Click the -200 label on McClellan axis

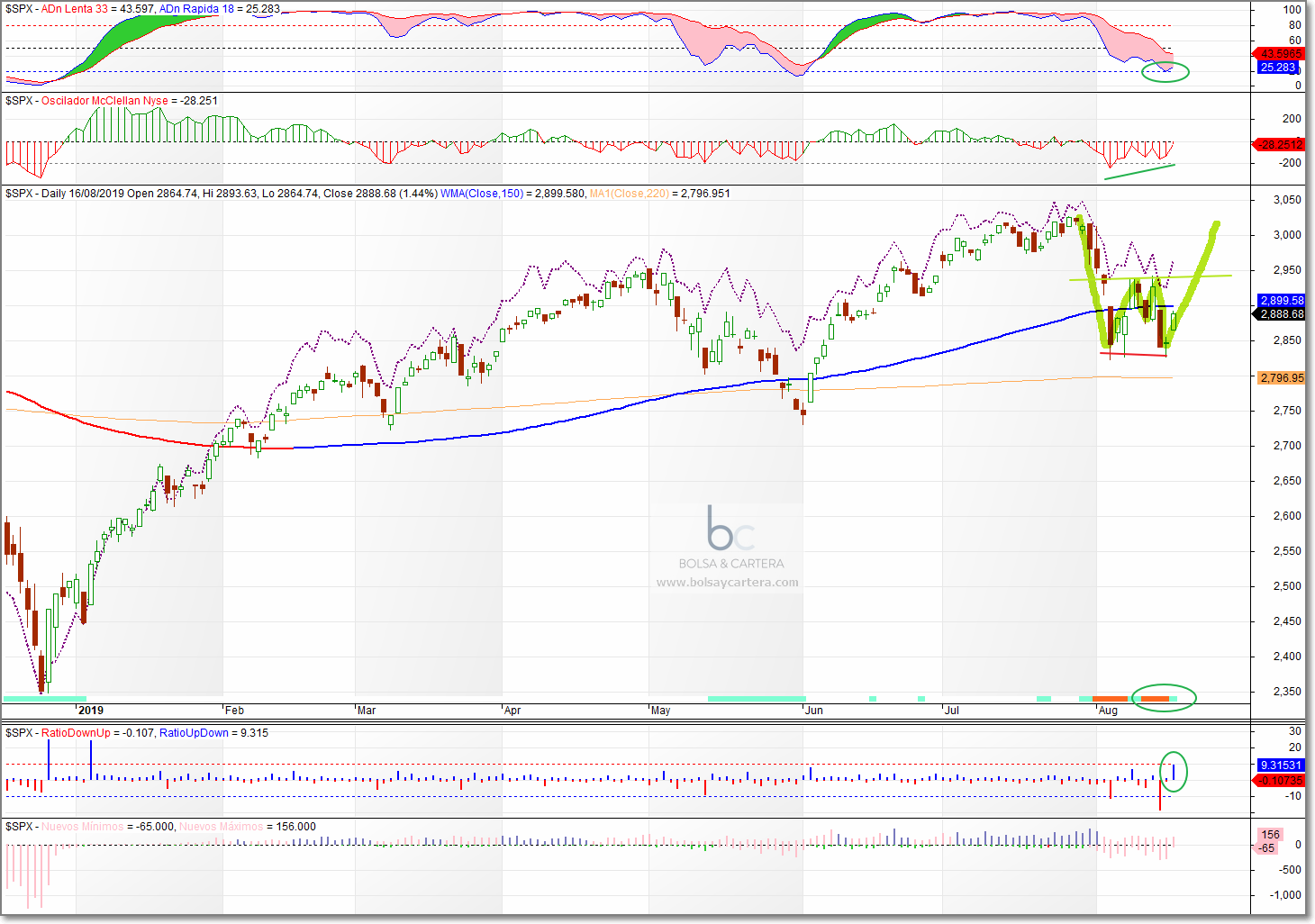tap(1291, 163)
